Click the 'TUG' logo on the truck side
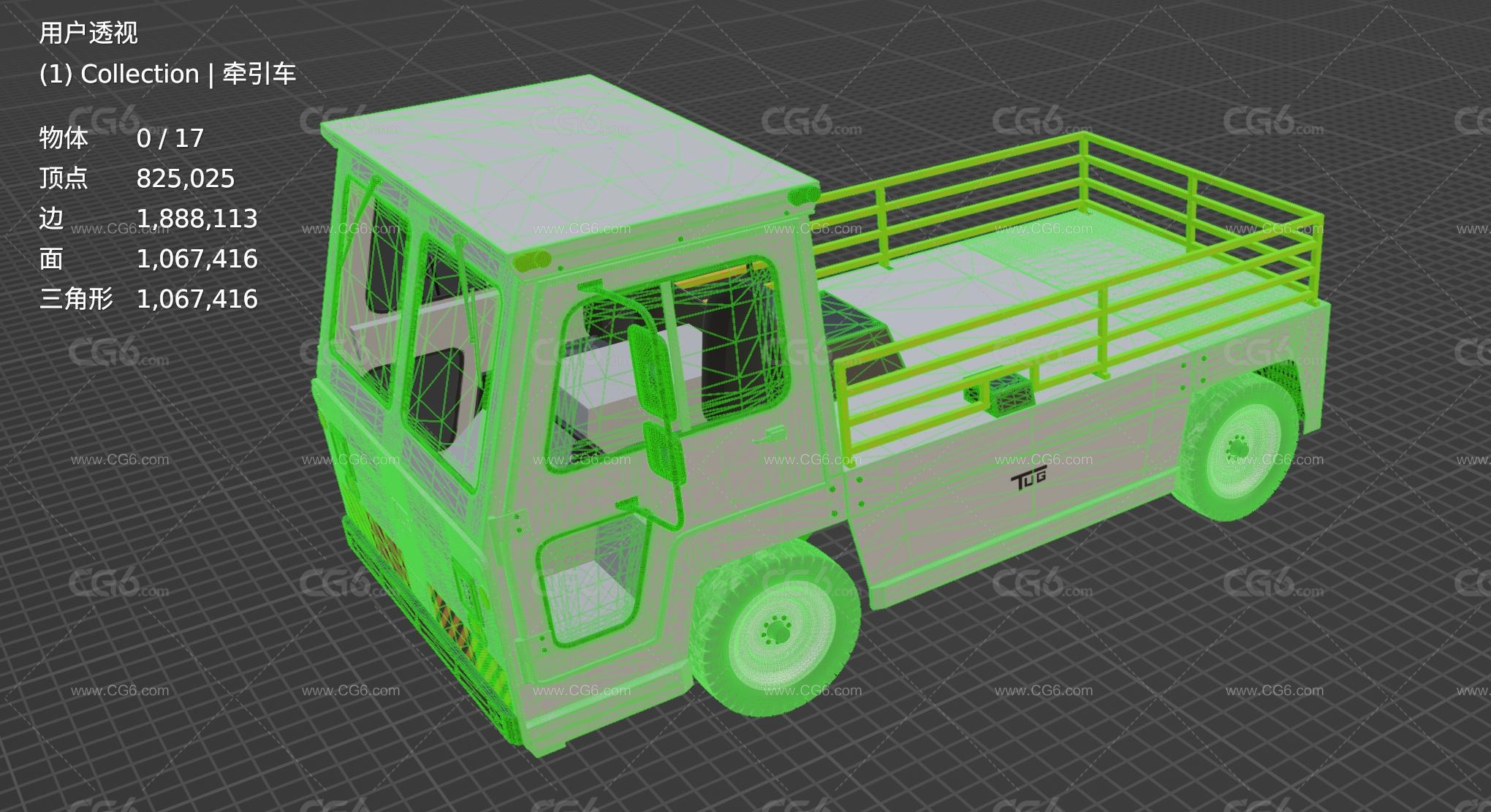 pyautogui.click(x=1029, y=478)
